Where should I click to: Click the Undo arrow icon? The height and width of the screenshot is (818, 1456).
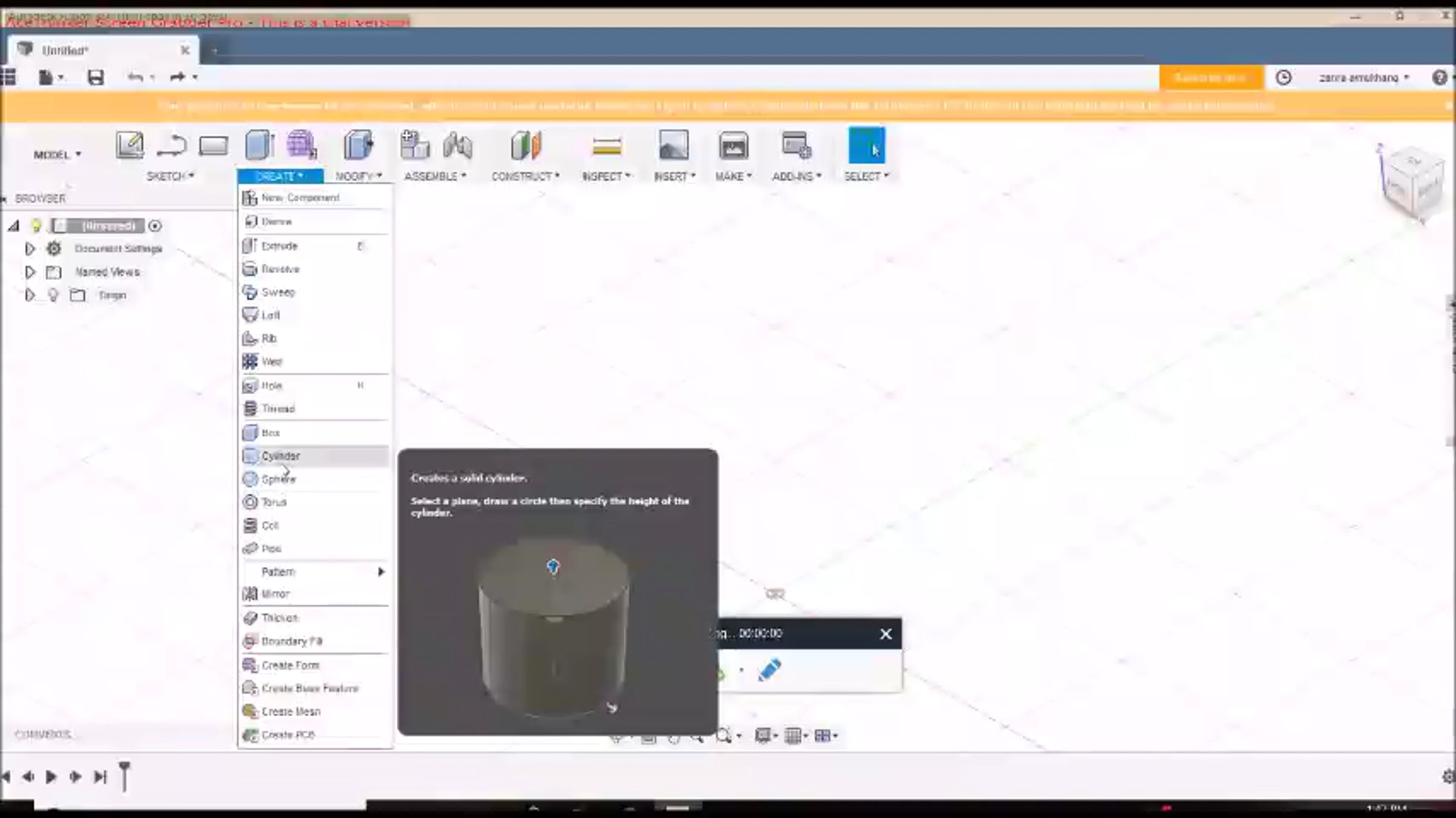coord(135,77)
